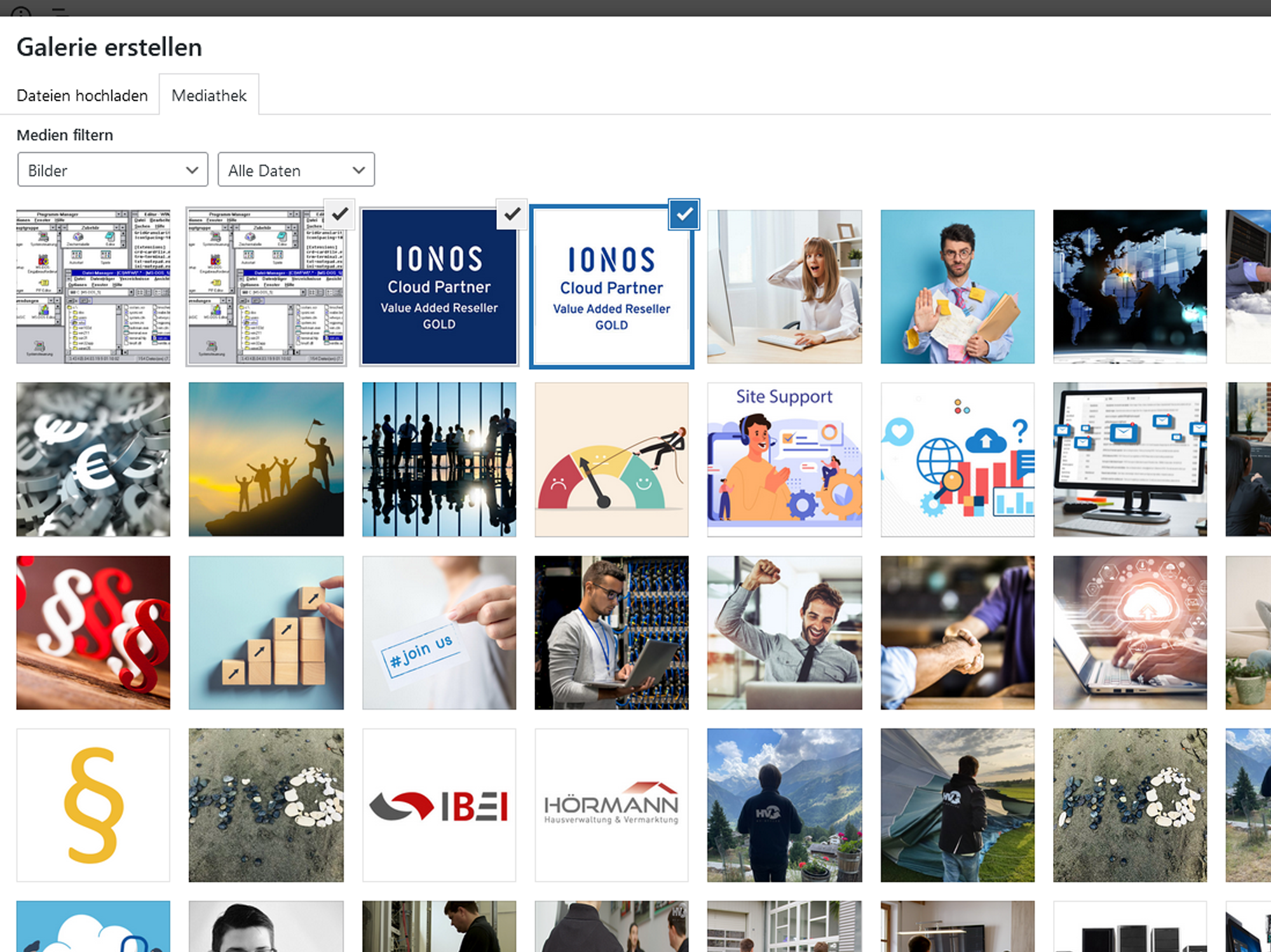Screen dimensions: 1271x952
Task: Select the server towers thumbnail at bottom
Action: (x=1130, y=927)
